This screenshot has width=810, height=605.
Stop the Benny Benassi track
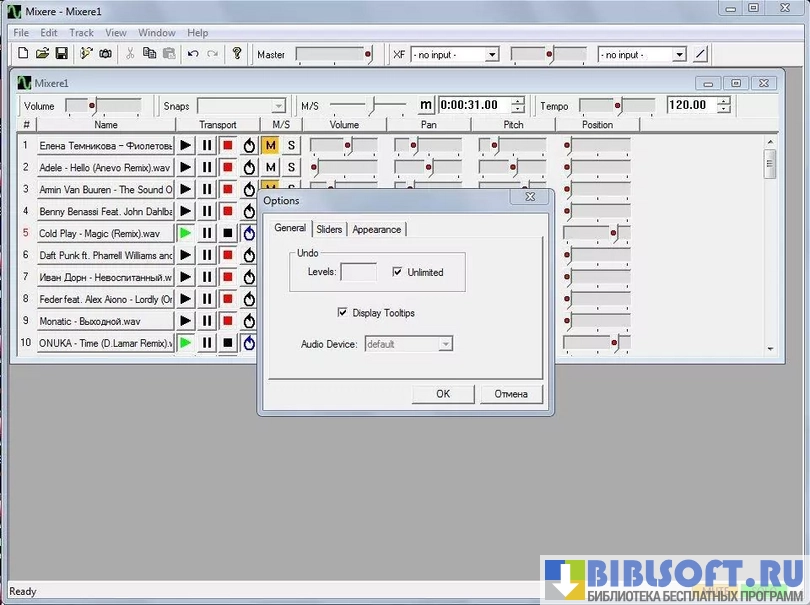[x=228, y=212]
